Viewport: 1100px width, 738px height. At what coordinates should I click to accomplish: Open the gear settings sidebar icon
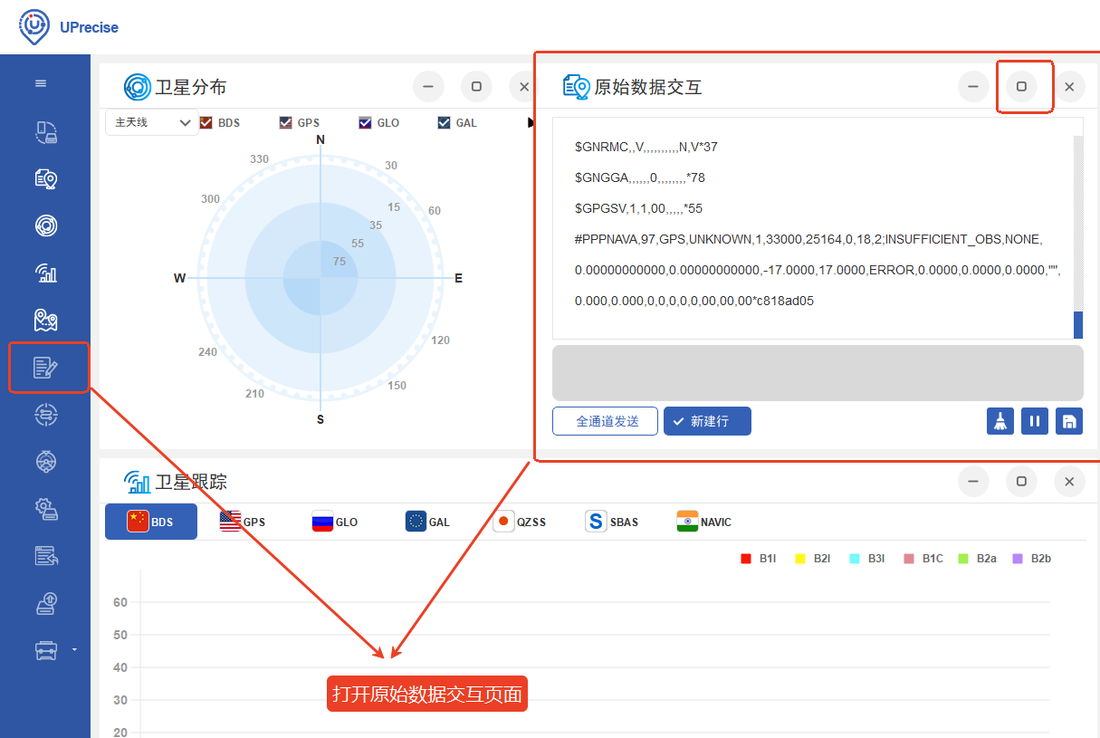(46, 509)
